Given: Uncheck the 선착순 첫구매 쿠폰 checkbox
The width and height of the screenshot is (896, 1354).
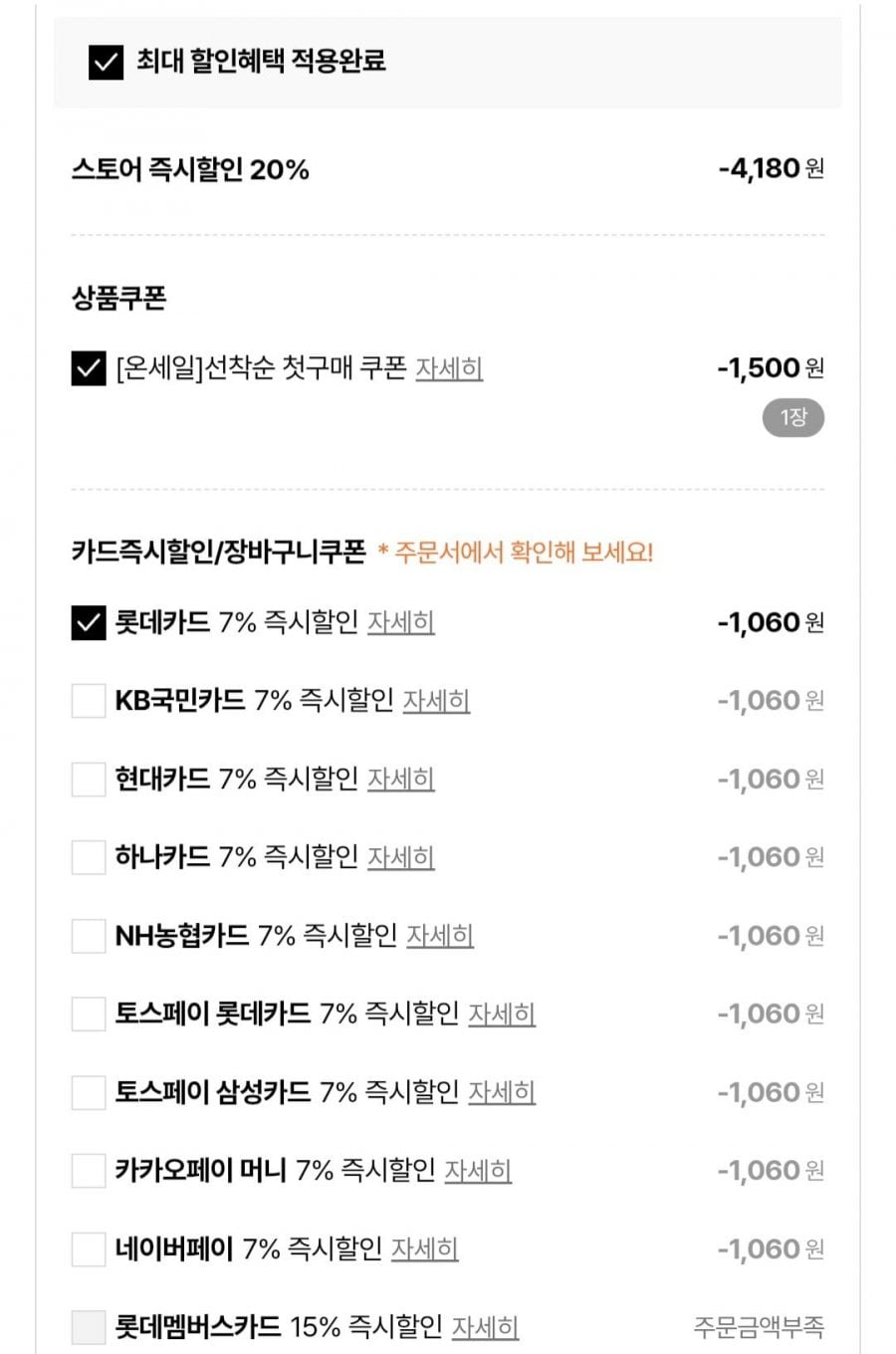Looking at the screenshot, I should 89,368.
